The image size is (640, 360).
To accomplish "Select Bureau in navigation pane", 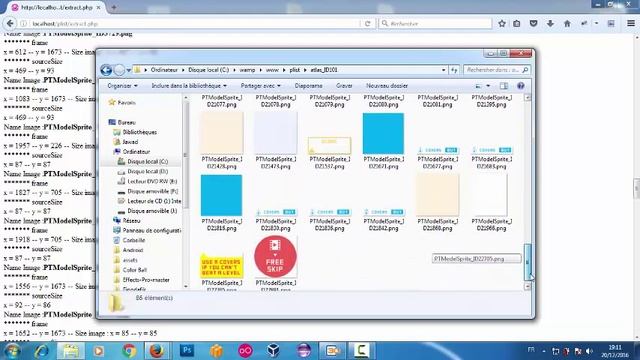I will [x=122, y=122].
